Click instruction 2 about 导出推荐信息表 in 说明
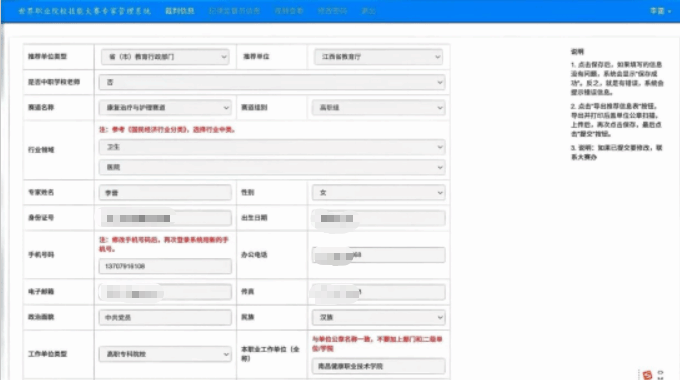The width and height of the screenshot is (680, 380). point(617,120)
